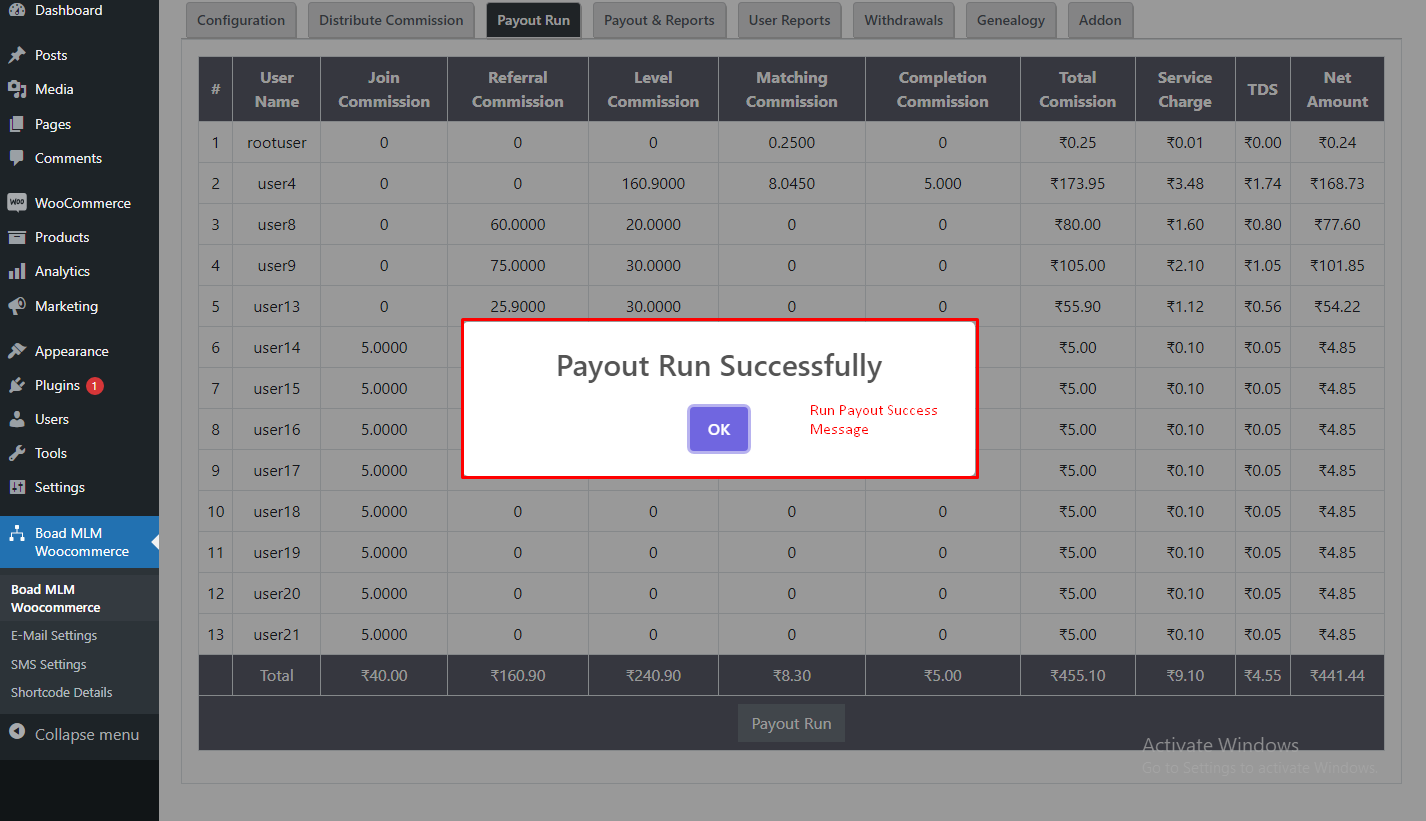Switch to Payout & Reports tab
Viewport: 1426px width, 821px height.
(x=659, y=19)
